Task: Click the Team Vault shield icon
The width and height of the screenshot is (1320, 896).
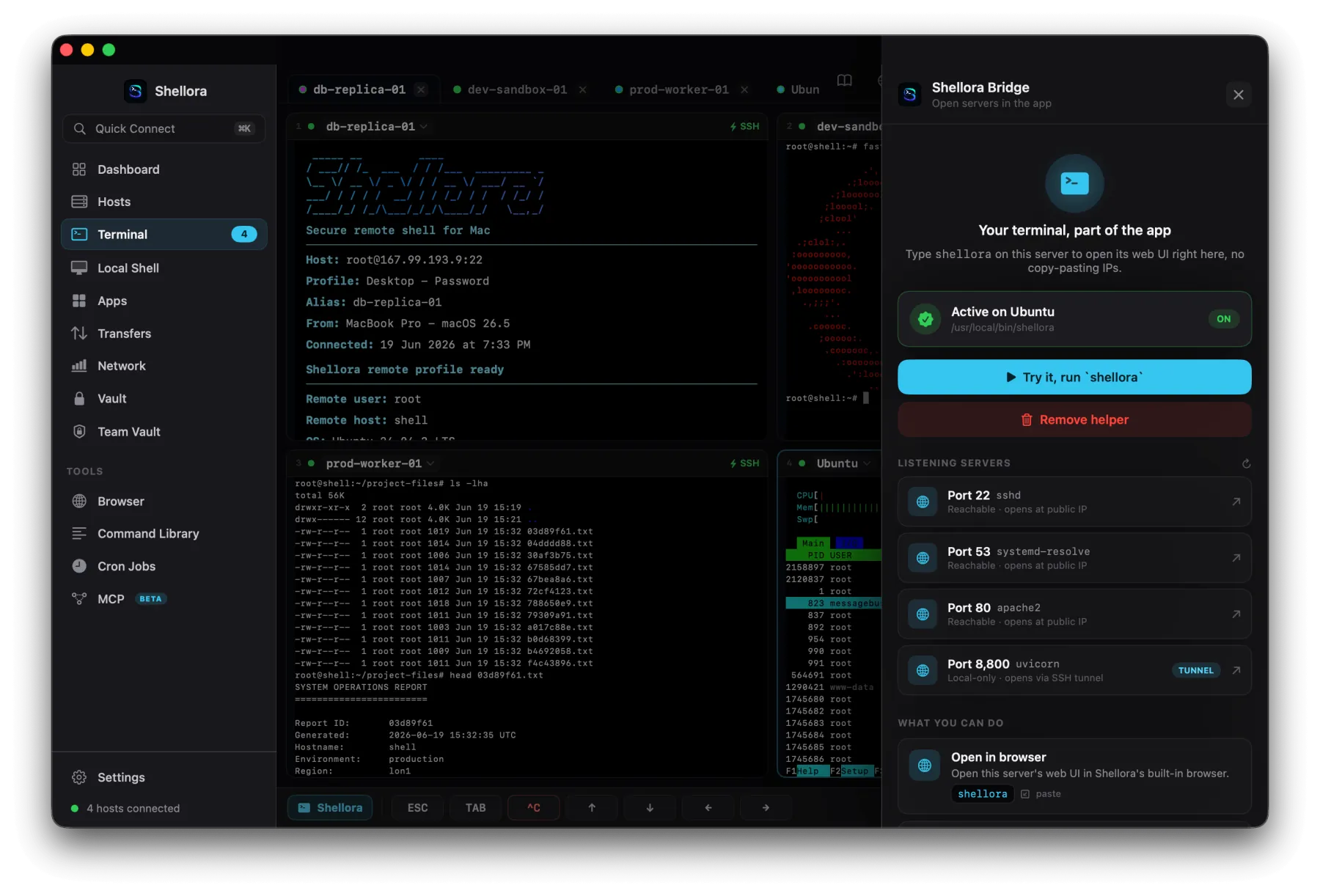Action: coord(79,432)
